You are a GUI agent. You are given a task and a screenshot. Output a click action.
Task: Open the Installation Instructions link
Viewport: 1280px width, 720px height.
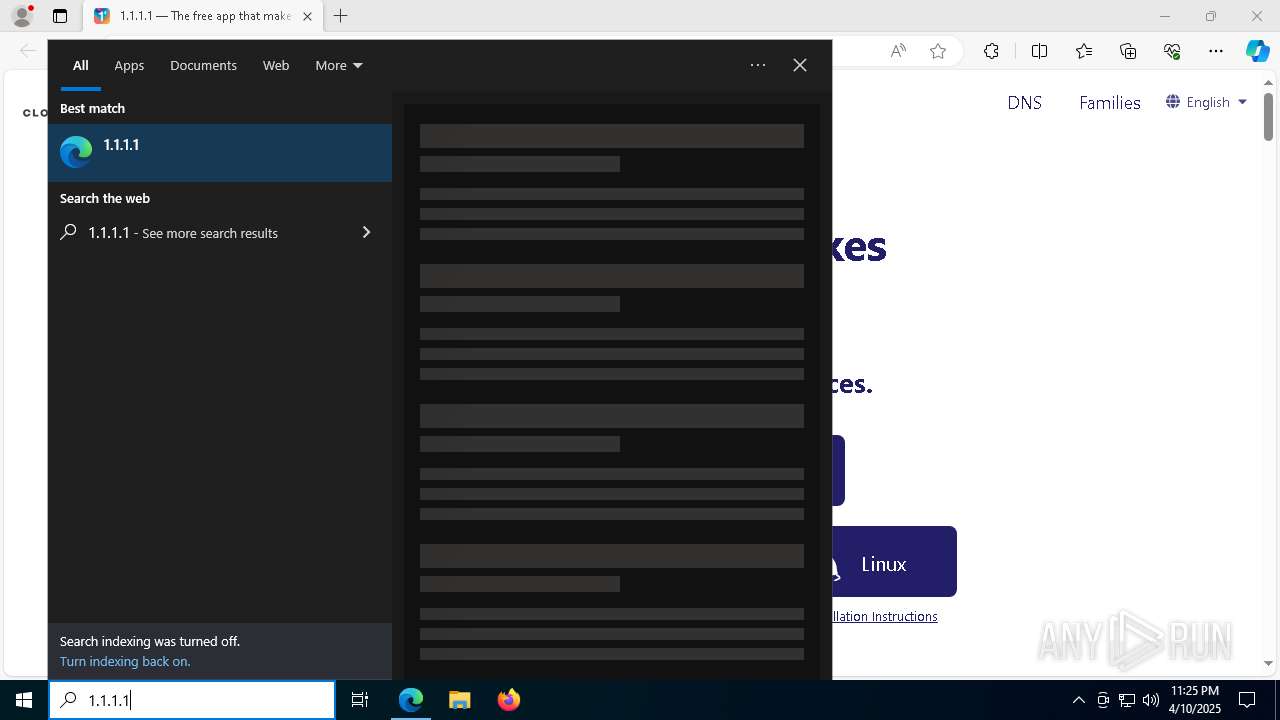pos(885,616)
